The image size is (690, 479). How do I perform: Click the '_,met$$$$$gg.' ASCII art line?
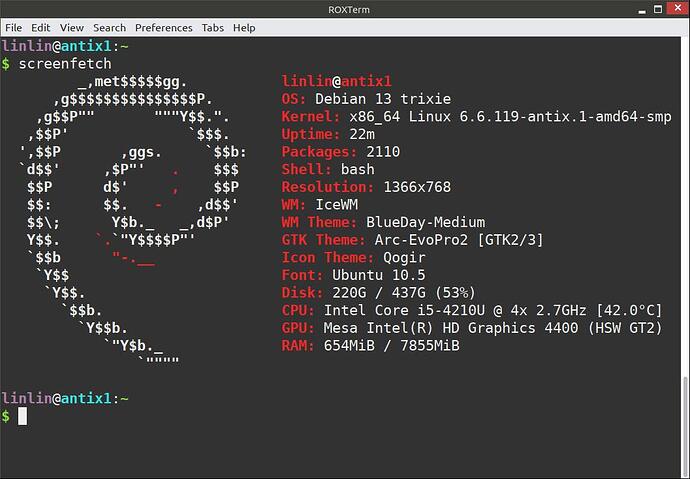click(132, 81)
